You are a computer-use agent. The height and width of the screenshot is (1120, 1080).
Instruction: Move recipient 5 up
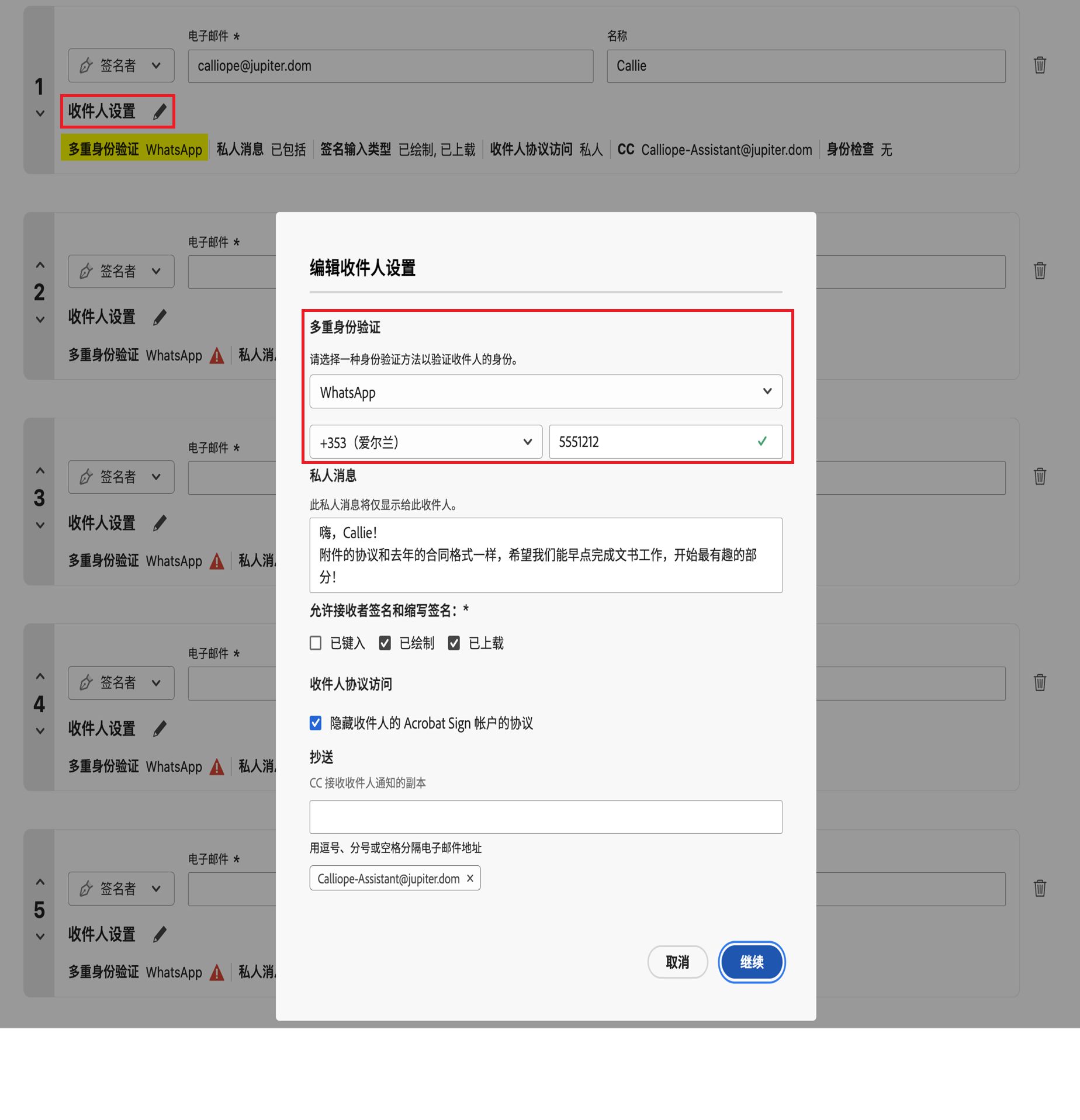[x=40, y=882]
